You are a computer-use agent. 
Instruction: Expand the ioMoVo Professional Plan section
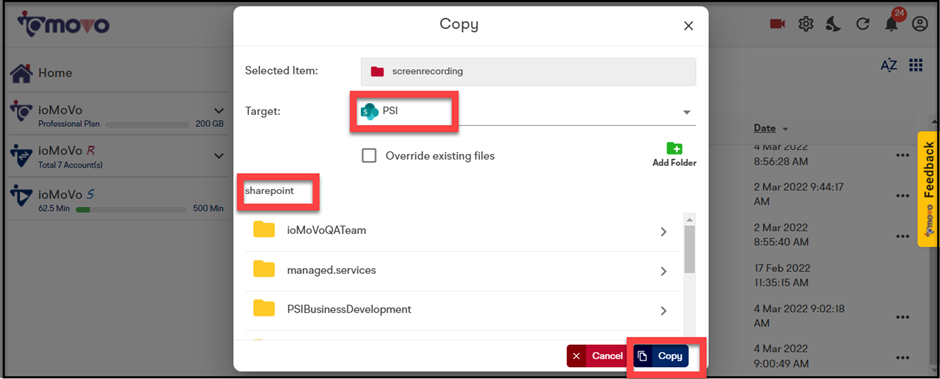(218, 111)
